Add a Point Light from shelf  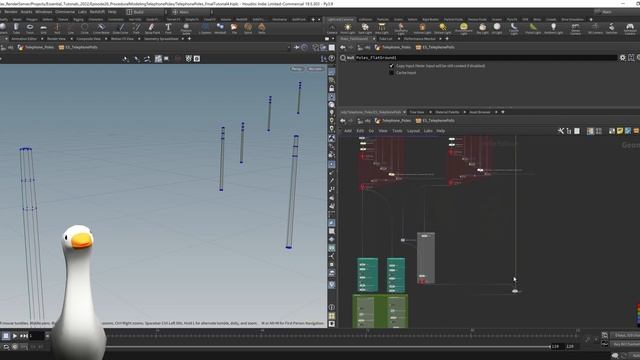tap(348, 29)
